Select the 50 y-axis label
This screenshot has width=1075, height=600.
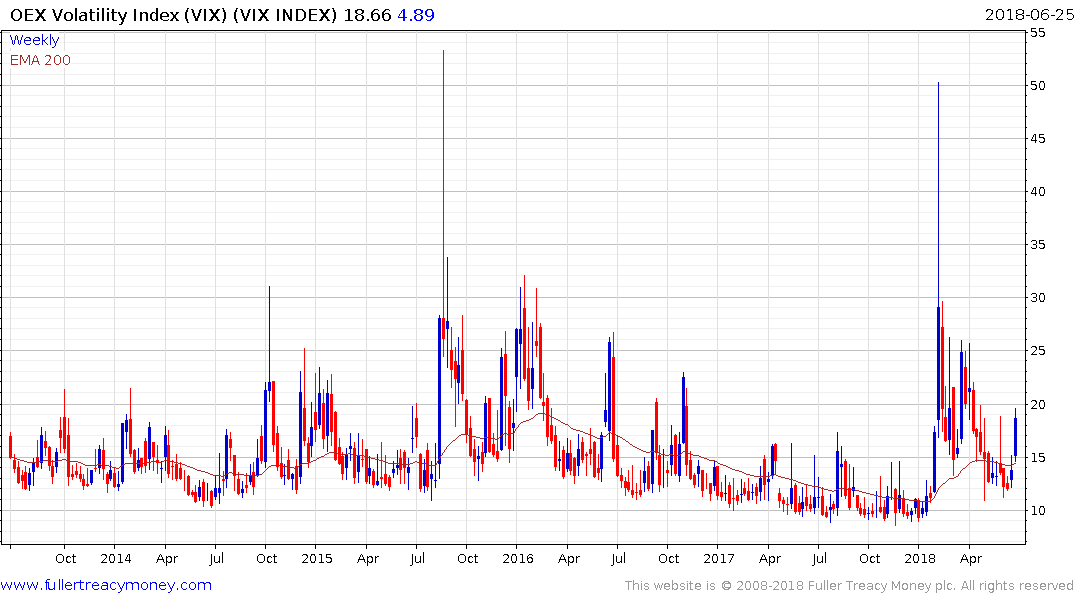pyautogui.click(x=1037, y=86)
